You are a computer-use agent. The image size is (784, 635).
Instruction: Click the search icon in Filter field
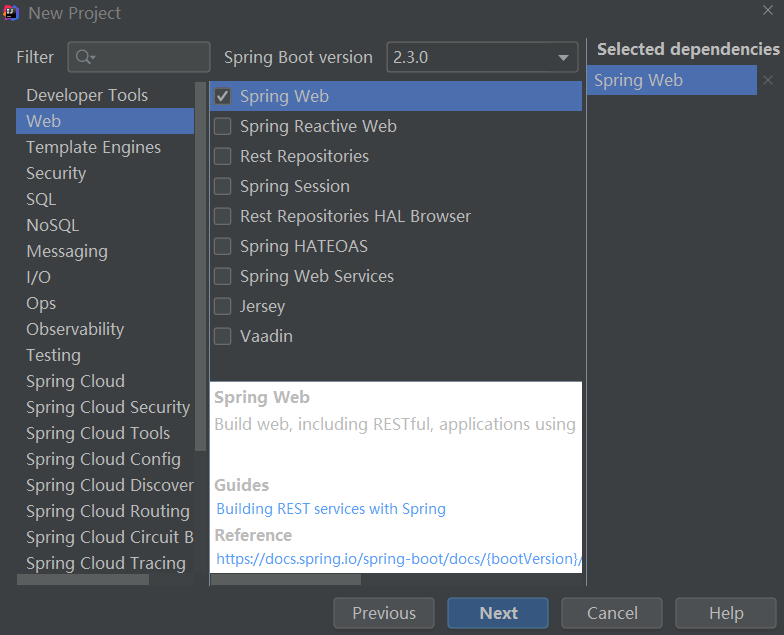tap(85, 58)
